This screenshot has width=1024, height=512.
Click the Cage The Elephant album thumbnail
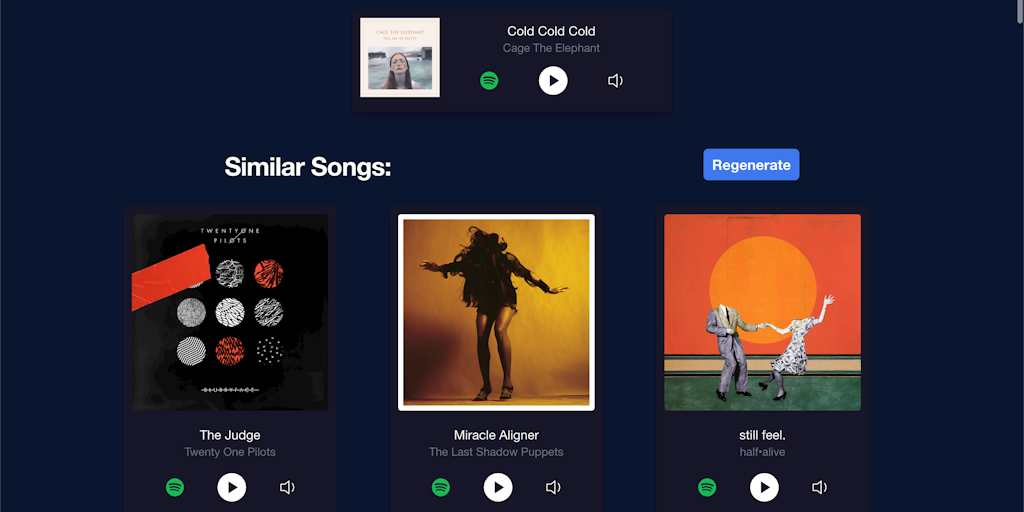[x=400, y=57]
